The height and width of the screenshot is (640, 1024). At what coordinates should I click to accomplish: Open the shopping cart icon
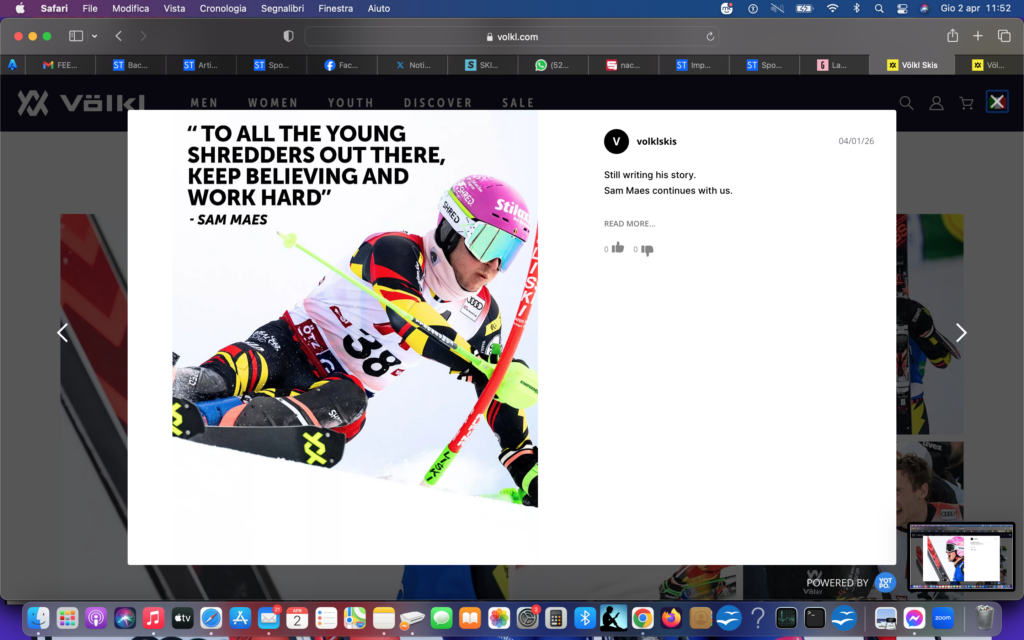click(966, 103)
